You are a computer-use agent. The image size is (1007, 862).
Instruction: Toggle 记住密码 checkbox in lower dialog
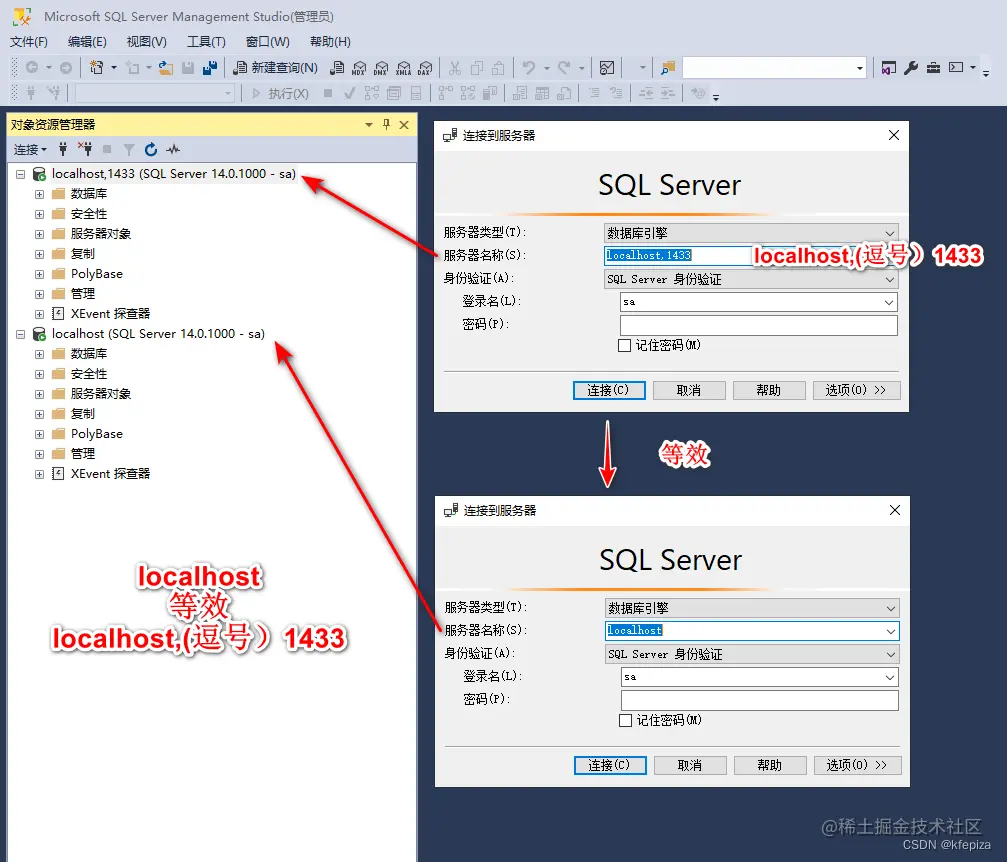click(x=626, y=721)
